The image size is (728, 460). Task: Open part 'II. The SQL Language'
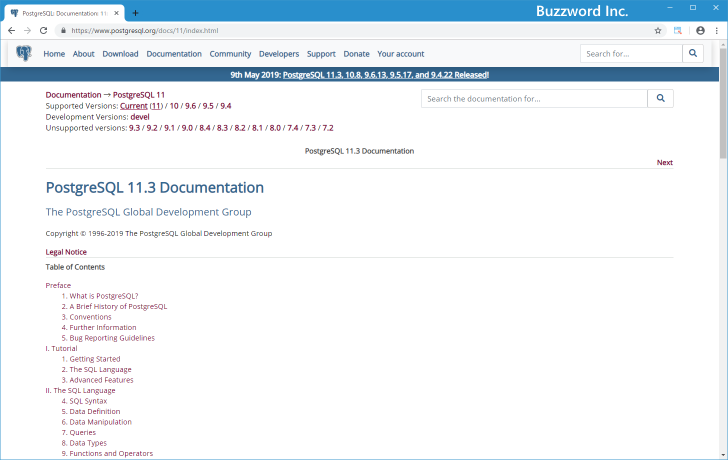pyautogui.click(x=80, y=390)
